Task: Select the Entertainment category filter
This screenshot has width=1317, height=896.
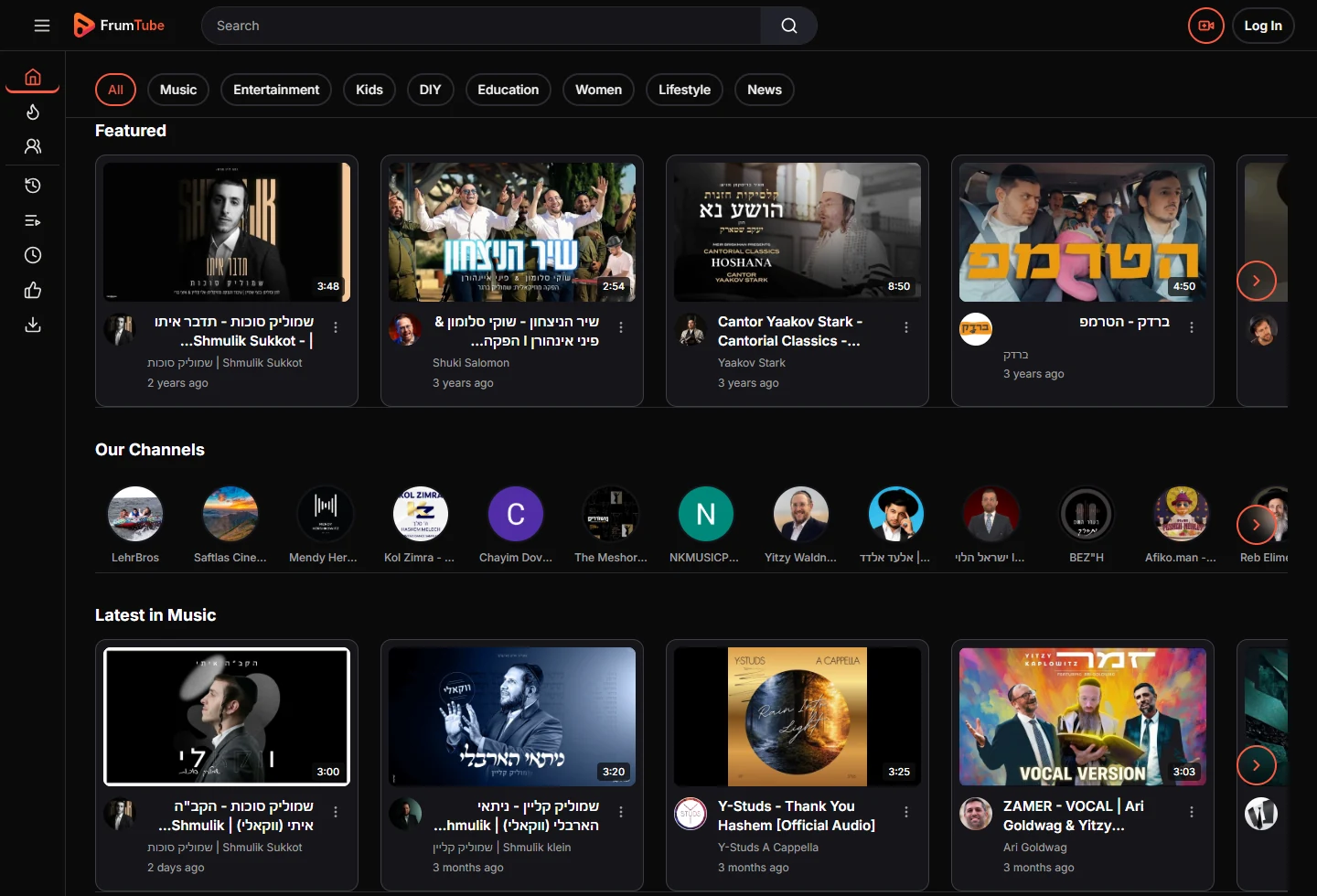Action: tap(276, 90)
